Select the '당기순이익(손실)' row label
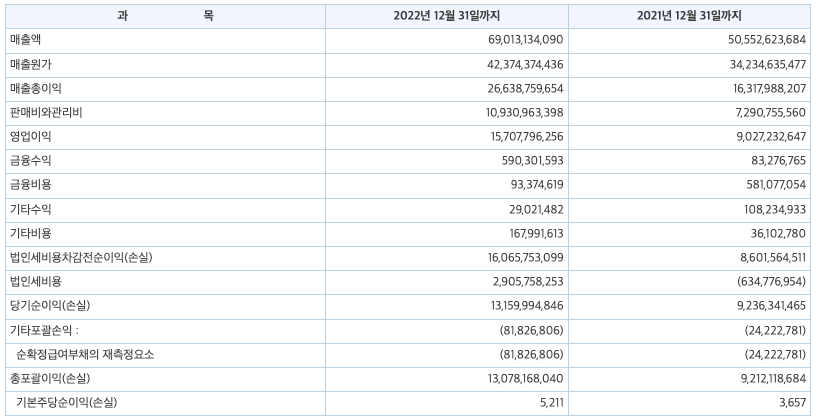This screenshot has height=420, width=819. pyautogui.click(x=50, y=305)
